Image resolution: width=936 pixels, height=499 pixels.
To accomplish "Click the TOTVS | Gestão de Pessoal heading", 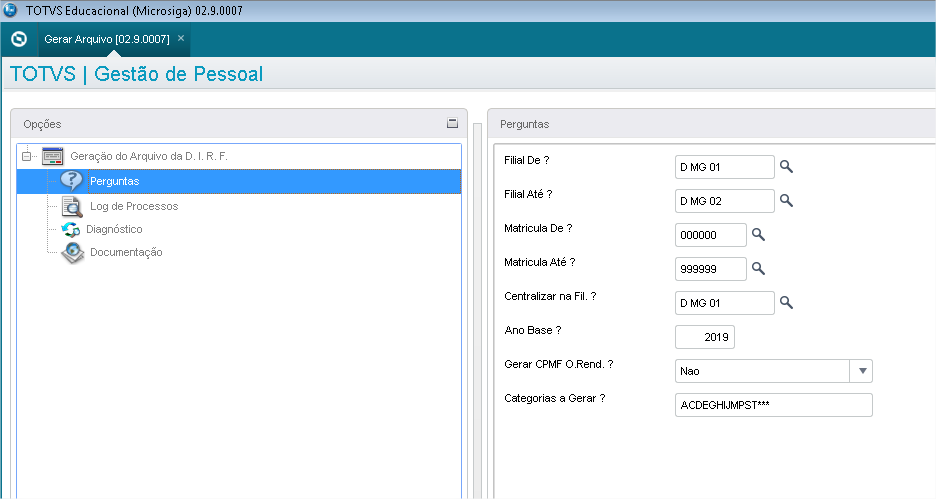I will click(137, 74).
